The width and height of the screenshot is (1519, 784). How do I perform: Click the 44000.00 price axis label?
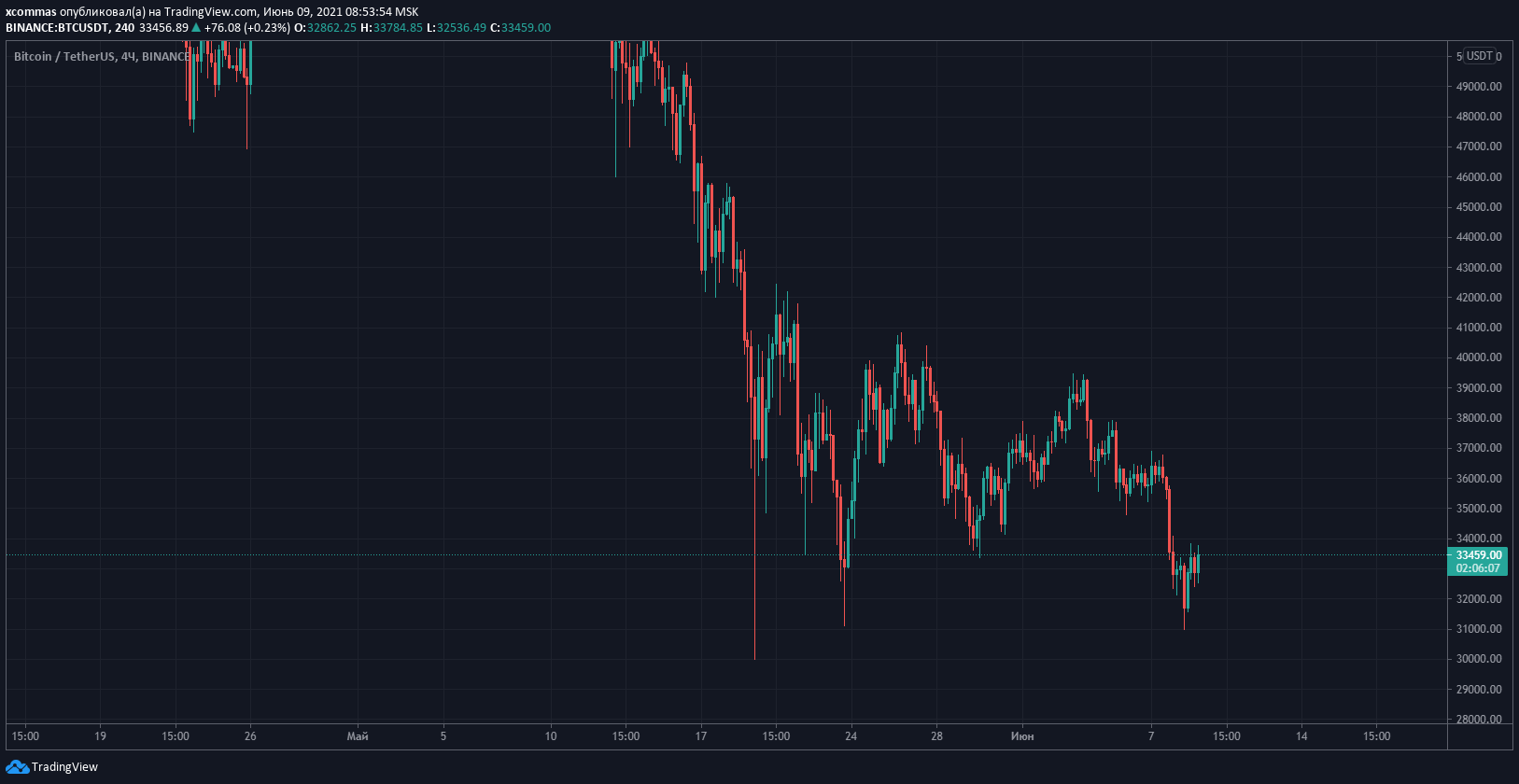[x=1479, y=237]
